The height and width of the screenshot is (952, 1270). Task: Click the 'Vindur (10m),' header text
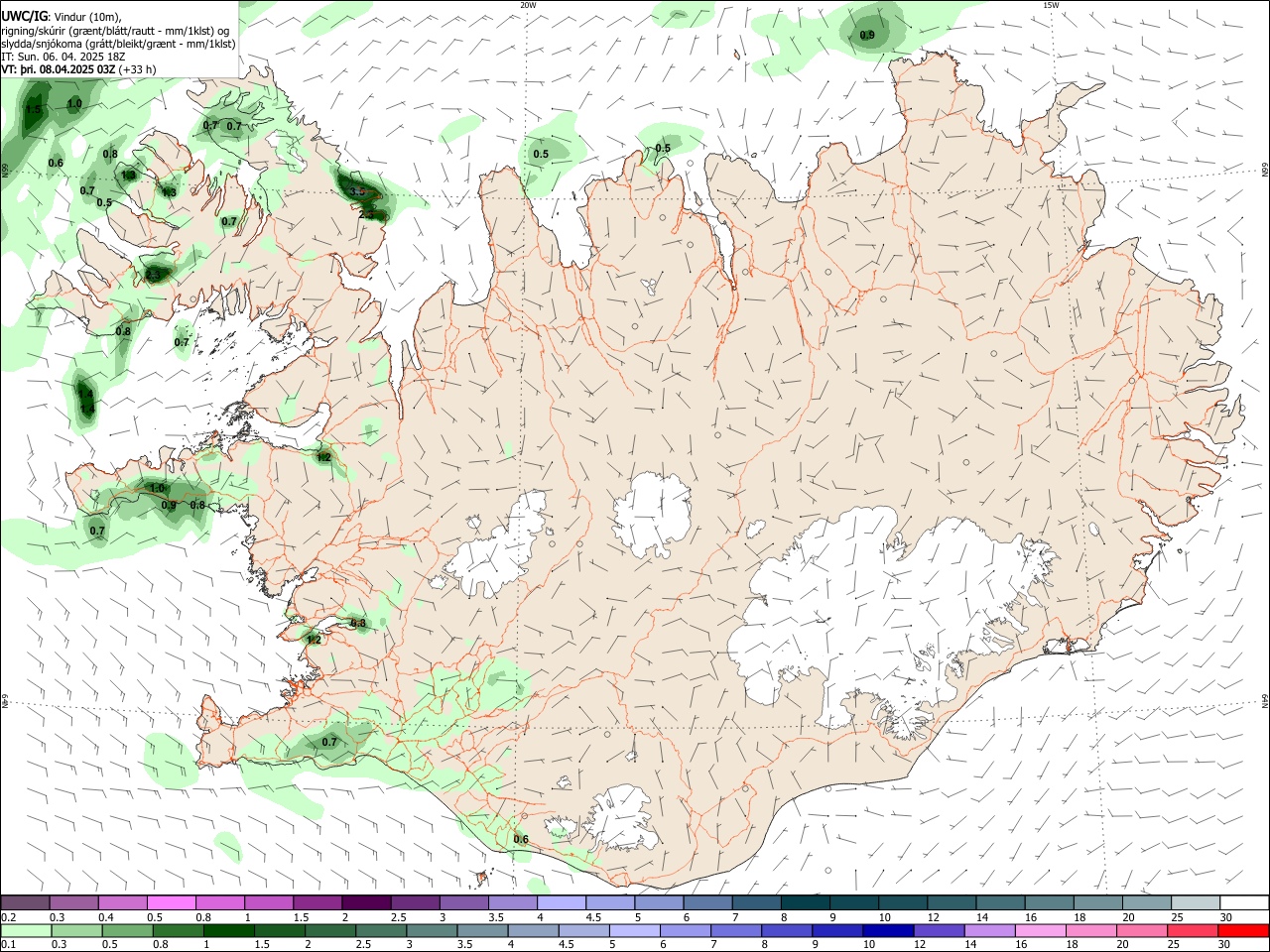(87, 17)
